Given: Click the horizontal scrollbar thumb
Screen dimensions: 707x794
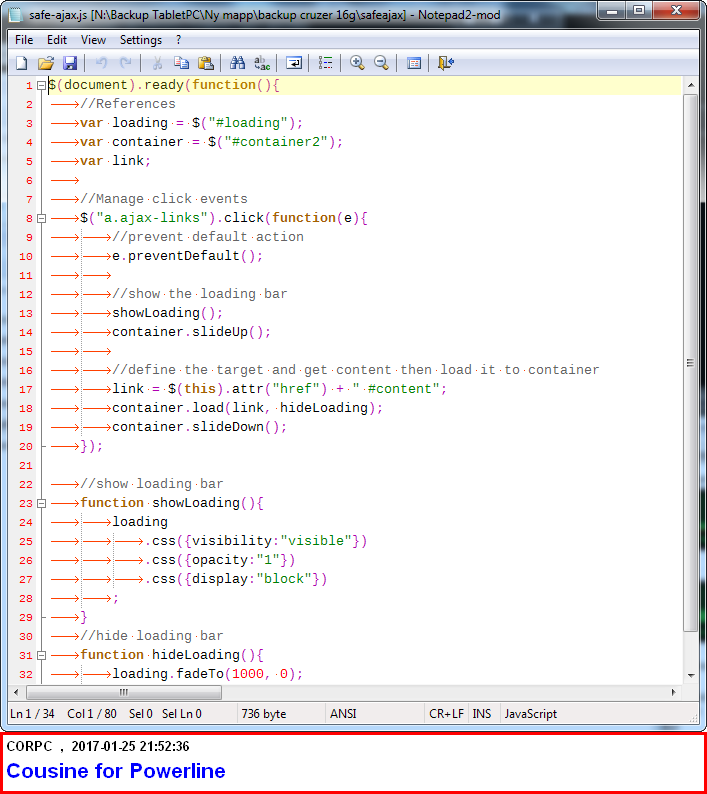Looking at the screenshot, I should (x=123, y=692).
